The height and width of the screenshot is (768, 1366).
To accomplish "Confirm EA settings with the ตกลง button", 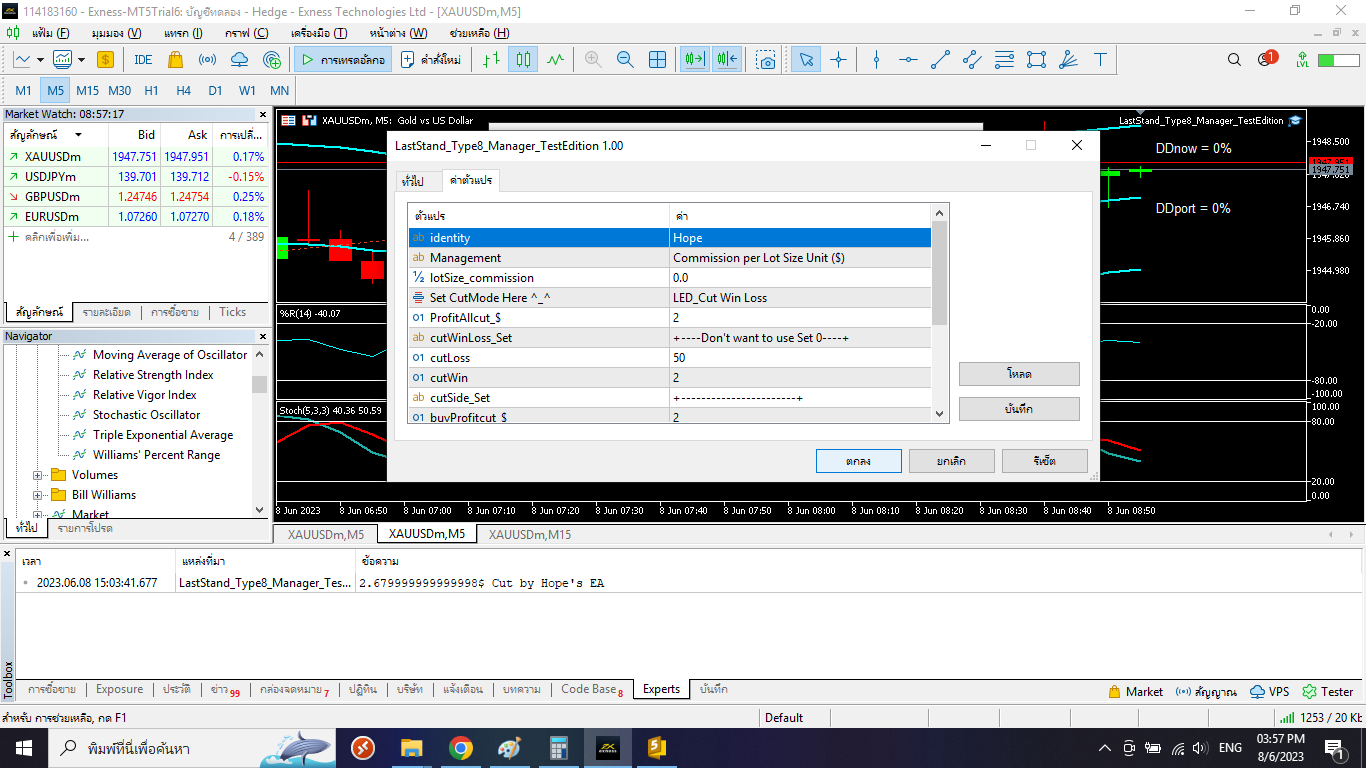I will point(858,461).
